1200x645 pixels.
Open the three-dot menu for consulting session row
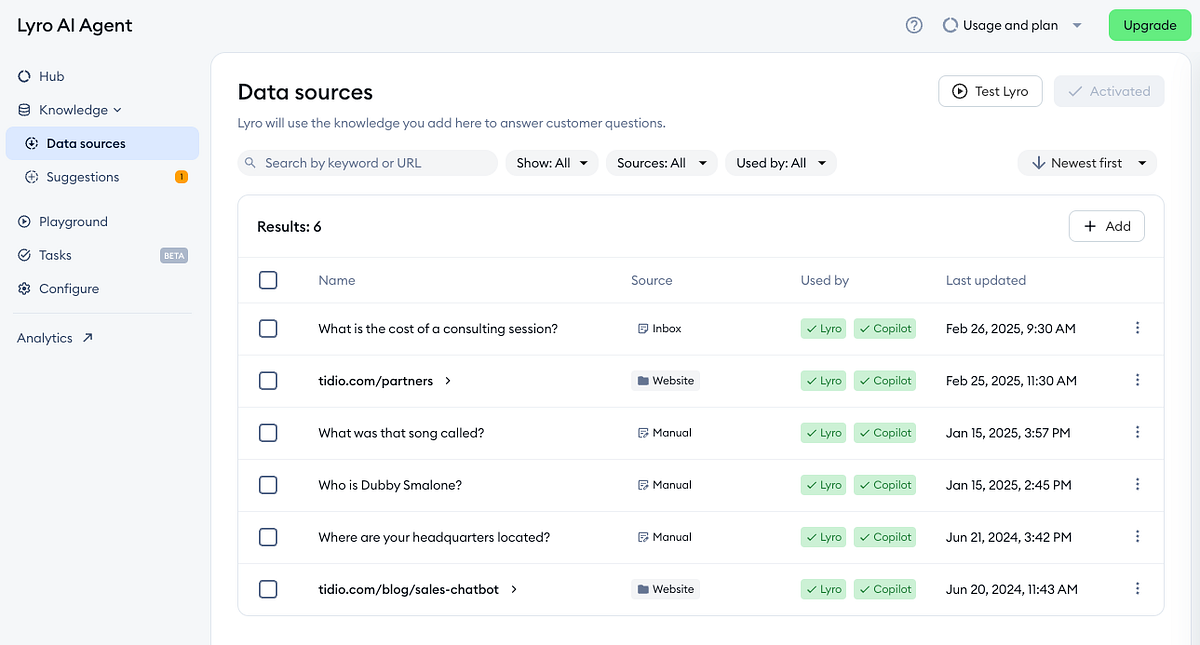1137,328
